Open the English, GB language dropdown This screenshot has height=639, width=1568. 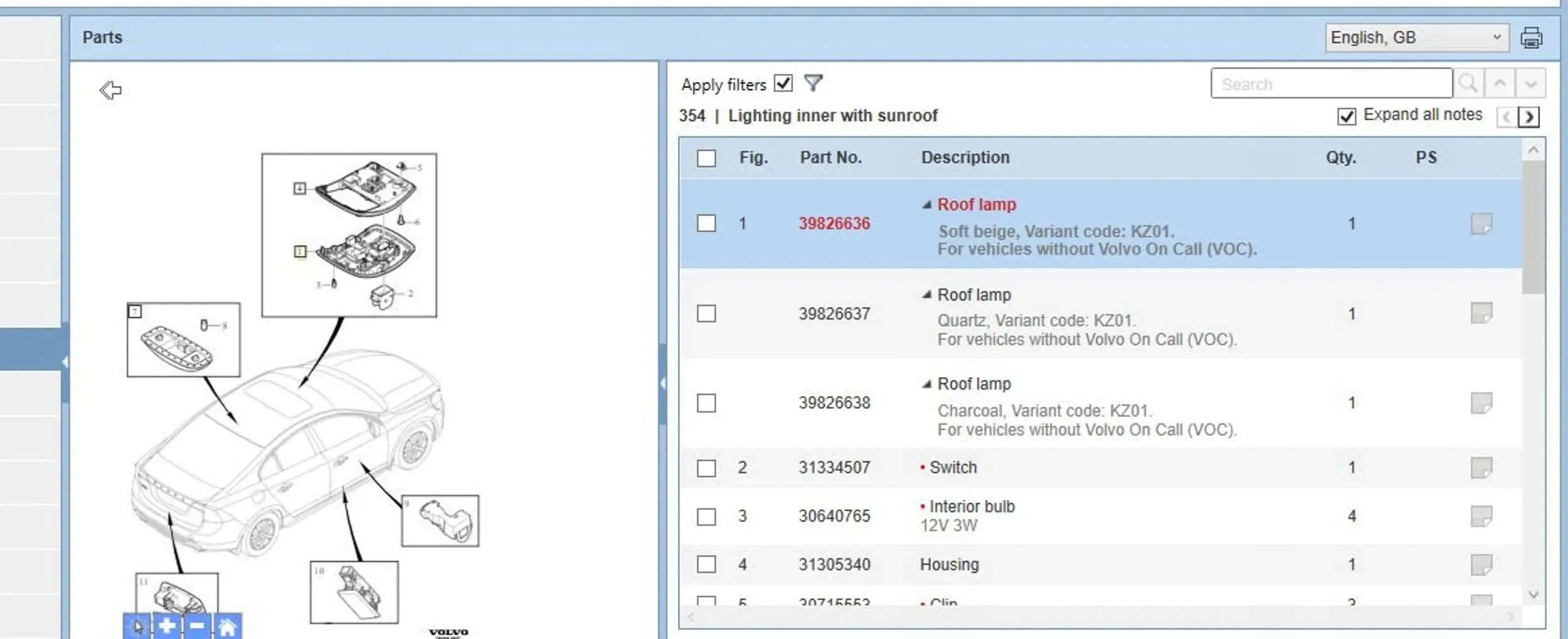pyautogui.click(x=1416, y=38)
